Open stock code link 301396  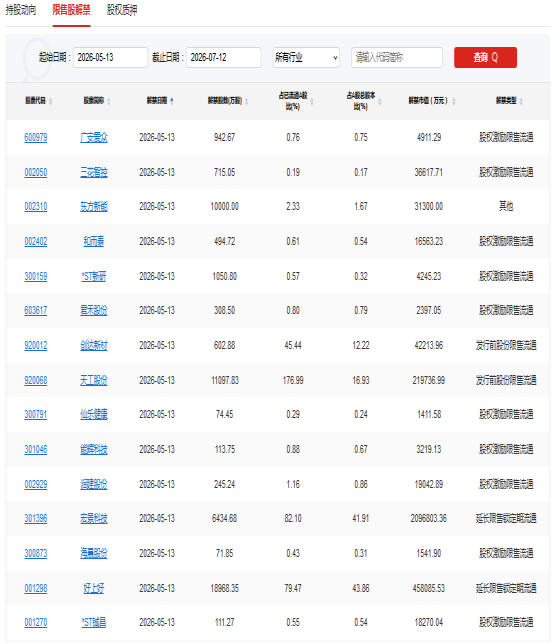(36, 519)
